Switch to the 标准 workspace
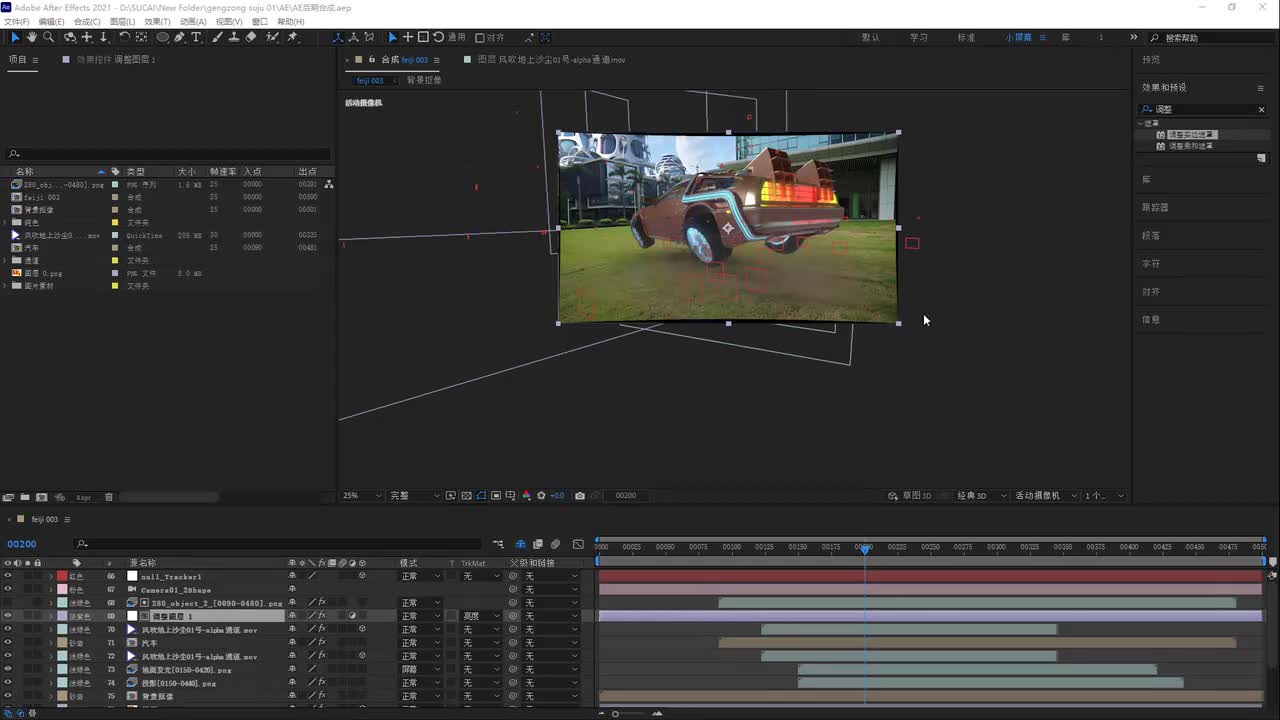This screenshot has height=720, width=1280. point(966,38)
